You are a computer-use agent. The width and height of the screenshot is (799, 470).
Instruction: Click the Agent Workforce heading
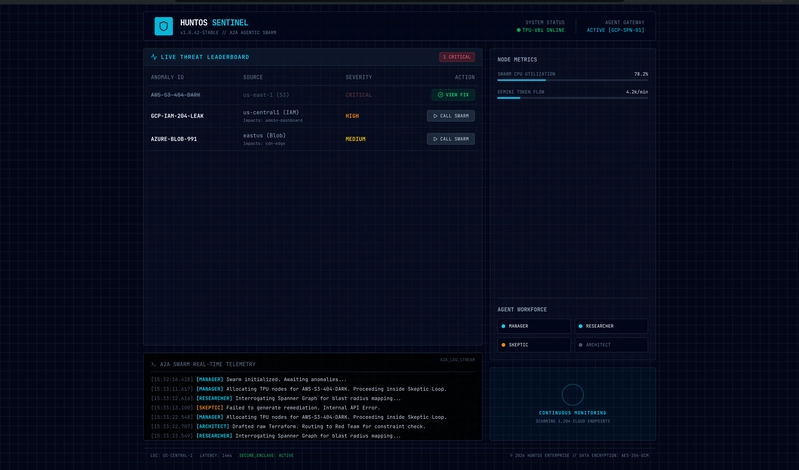(x=522, y=309)
